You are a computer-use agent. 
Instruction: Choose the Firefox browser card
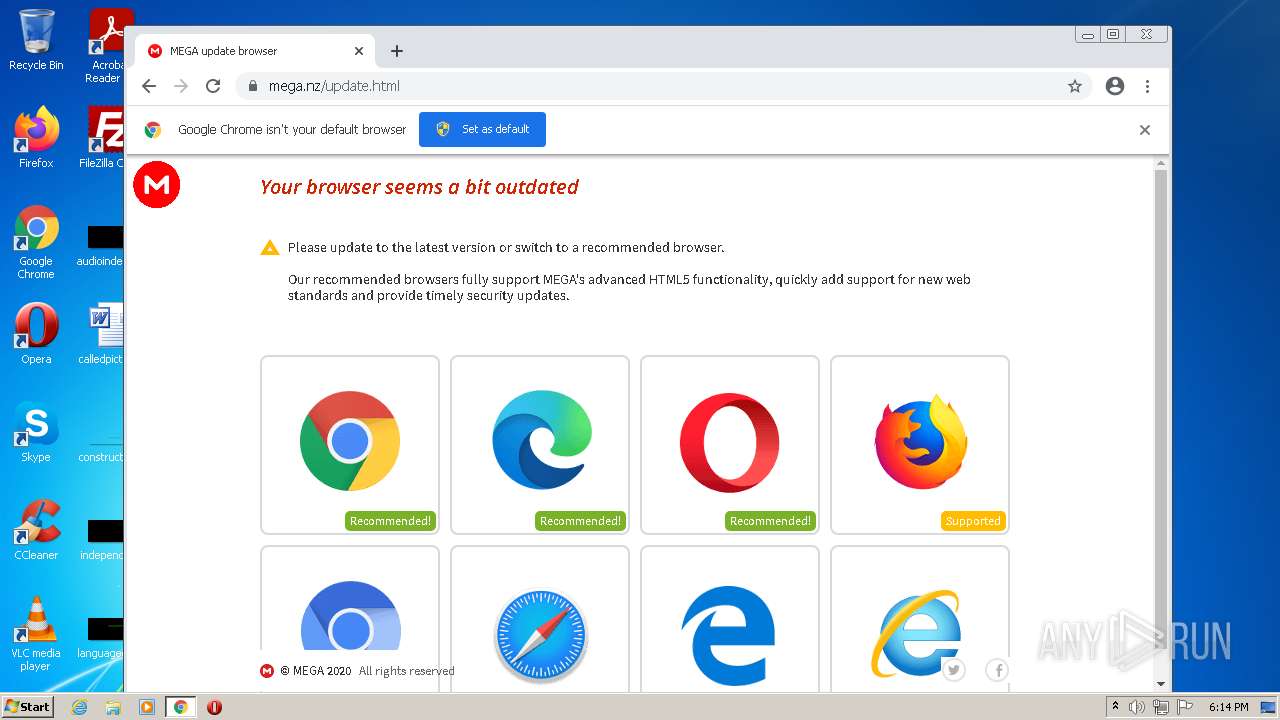coord(920,445)
